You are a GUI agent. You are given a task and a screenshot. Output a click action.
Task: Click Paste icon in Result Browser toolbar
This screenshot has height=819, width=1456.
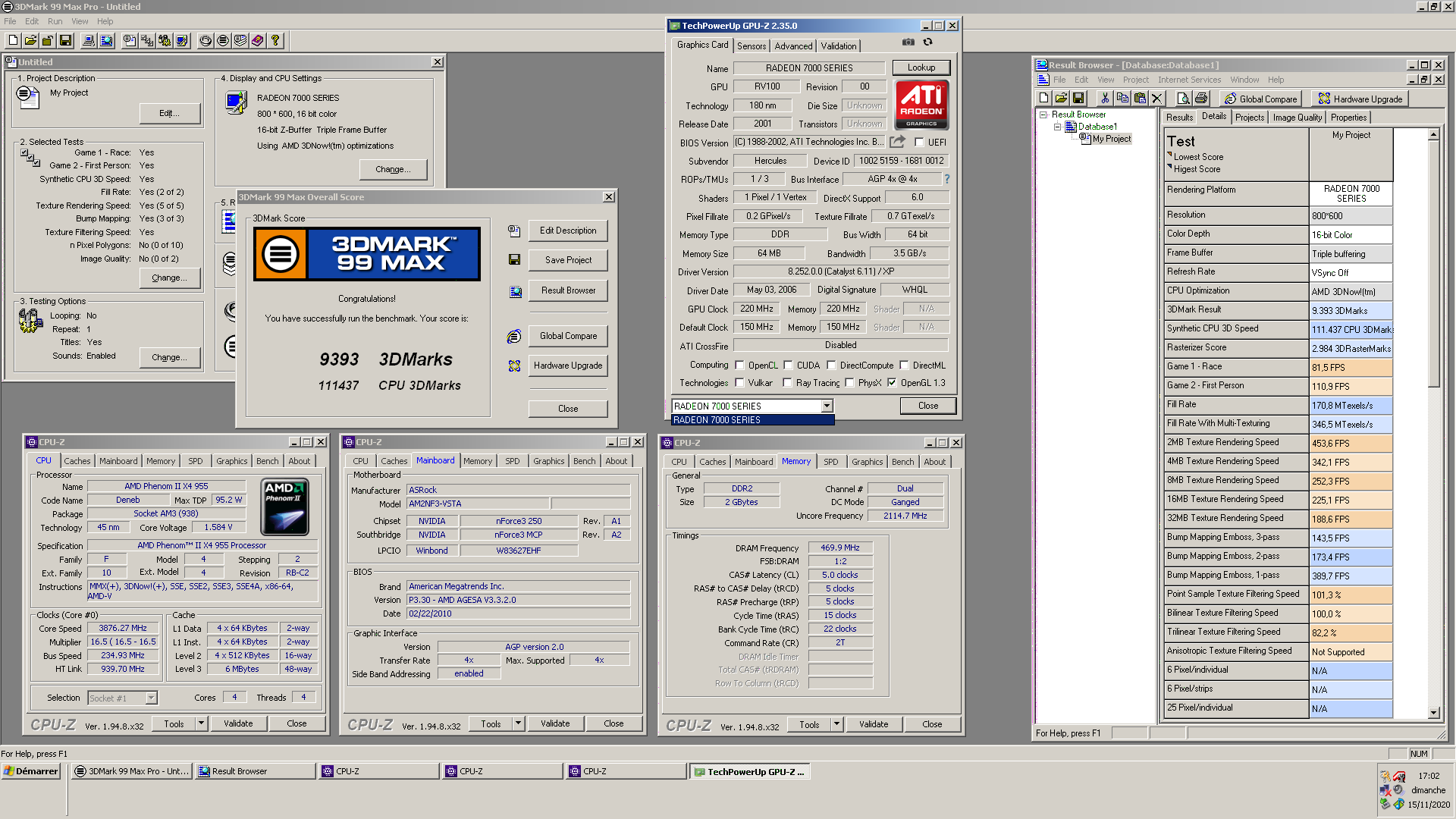[1140, 99]
